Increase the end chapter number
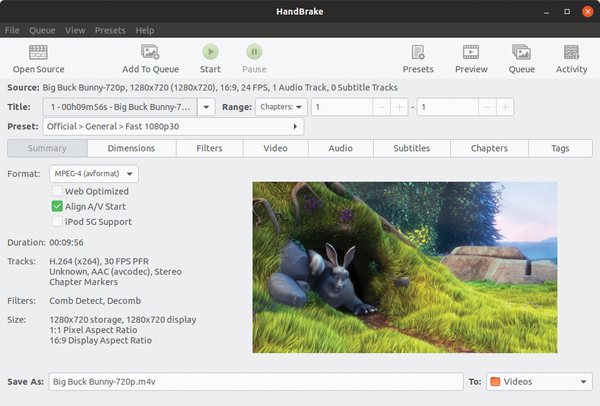The height and width of the screenshot is (406, 600). click(x=505, y=107)
